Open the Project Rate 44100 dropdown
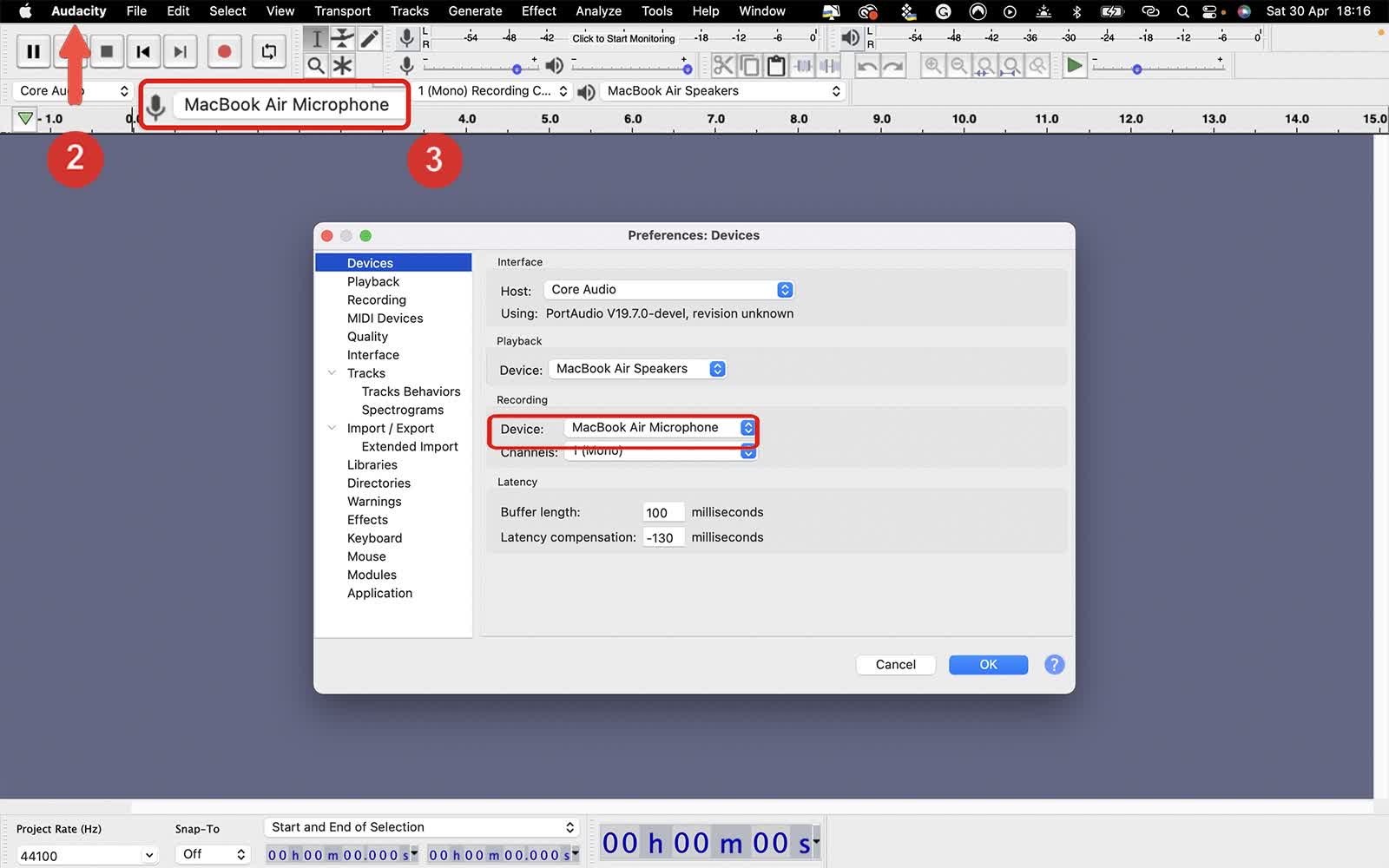1389x868 pixels. (x=87, y=856)
